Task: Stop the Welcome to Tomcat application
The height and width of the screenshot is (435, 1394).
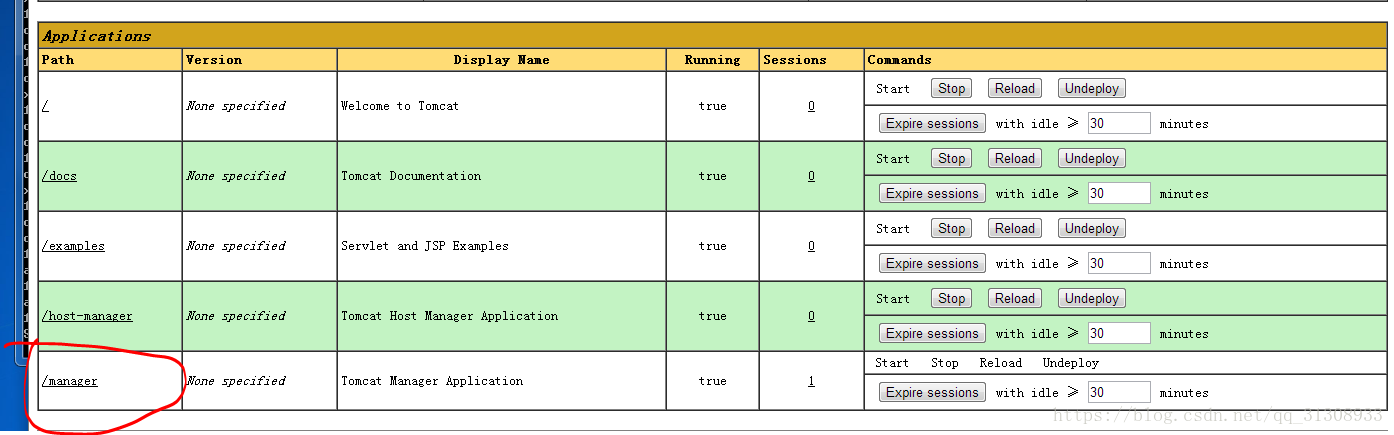Action: coord(951,88)
